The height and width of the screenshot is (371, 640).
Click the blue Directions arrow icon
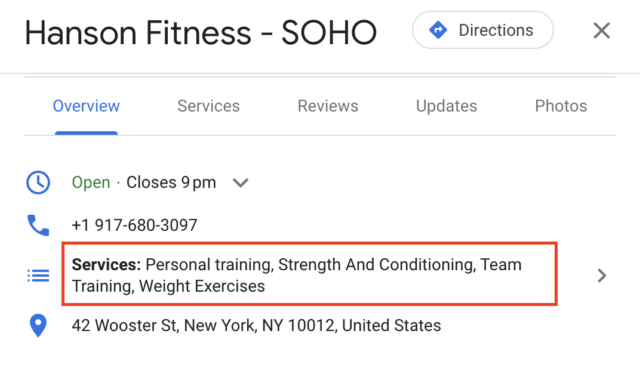click(x=438, y=30)
